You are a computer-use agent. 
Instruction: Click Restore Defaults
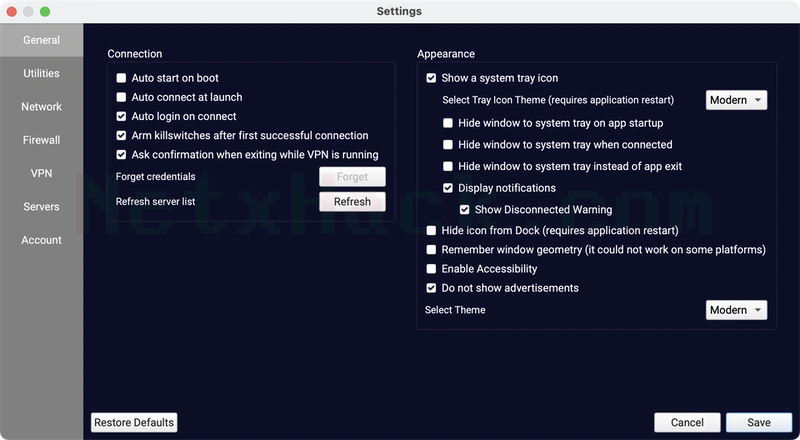[134, 423]
